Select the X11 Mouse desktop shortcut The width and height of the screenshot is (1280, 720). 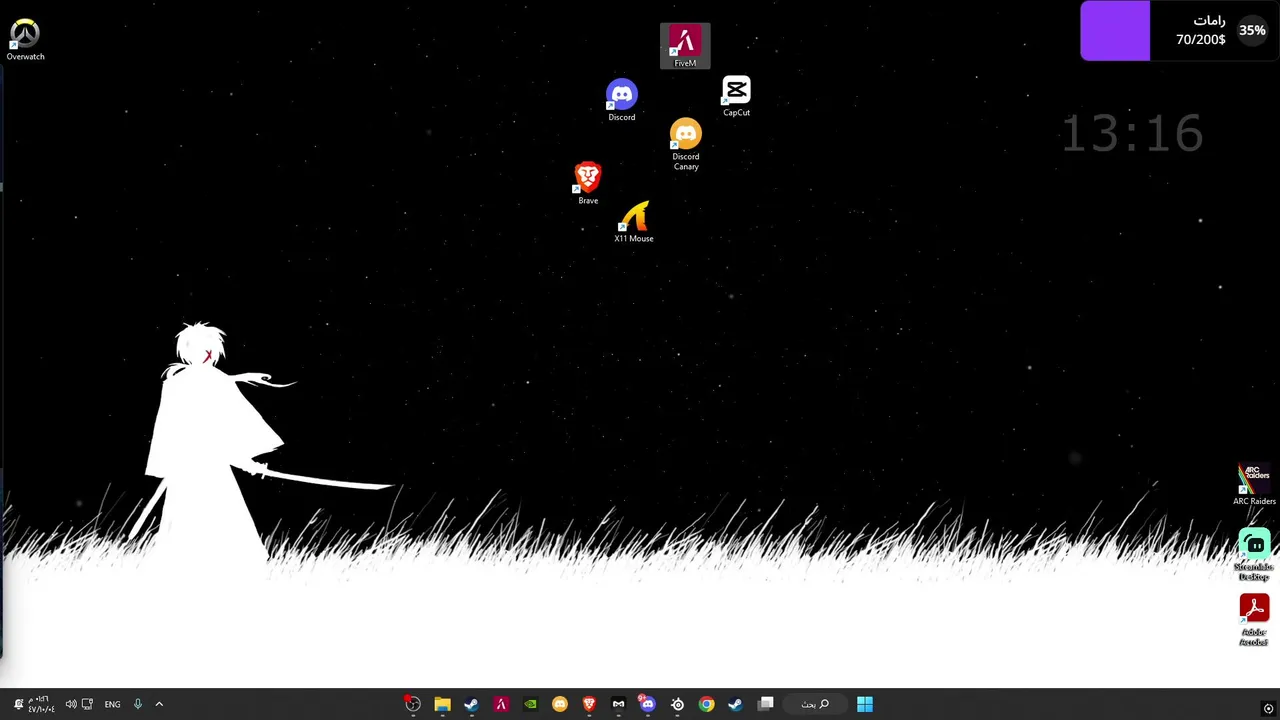click(634, 222)
